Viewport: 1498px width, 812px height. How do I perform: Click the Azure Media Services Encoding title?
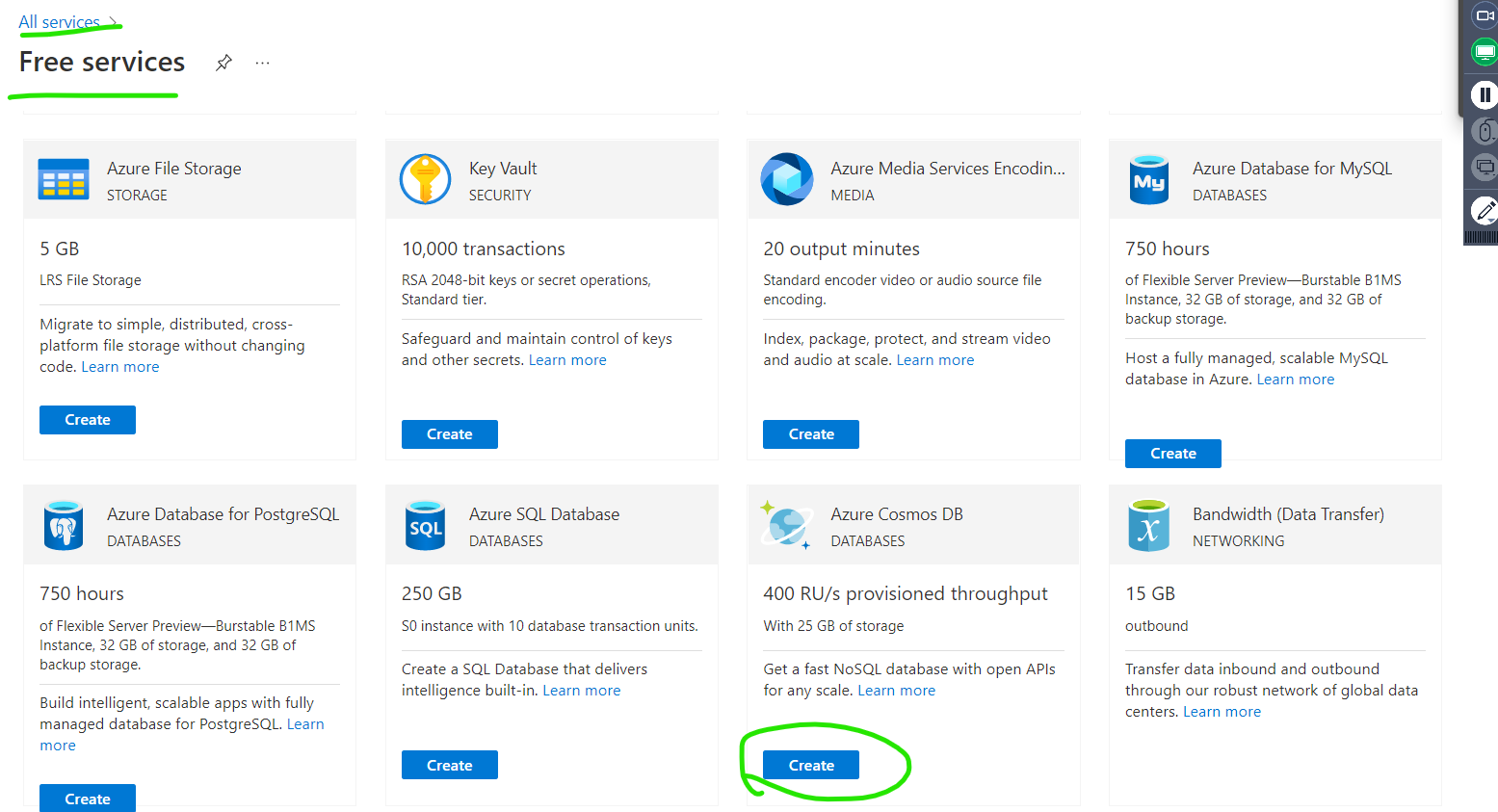[948, 169]
